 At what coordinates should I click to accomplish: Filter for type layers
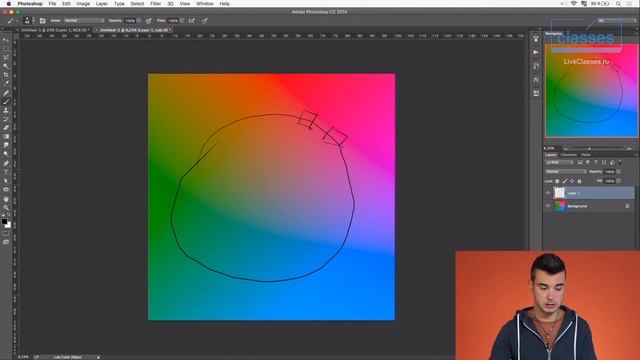point(596,162)
